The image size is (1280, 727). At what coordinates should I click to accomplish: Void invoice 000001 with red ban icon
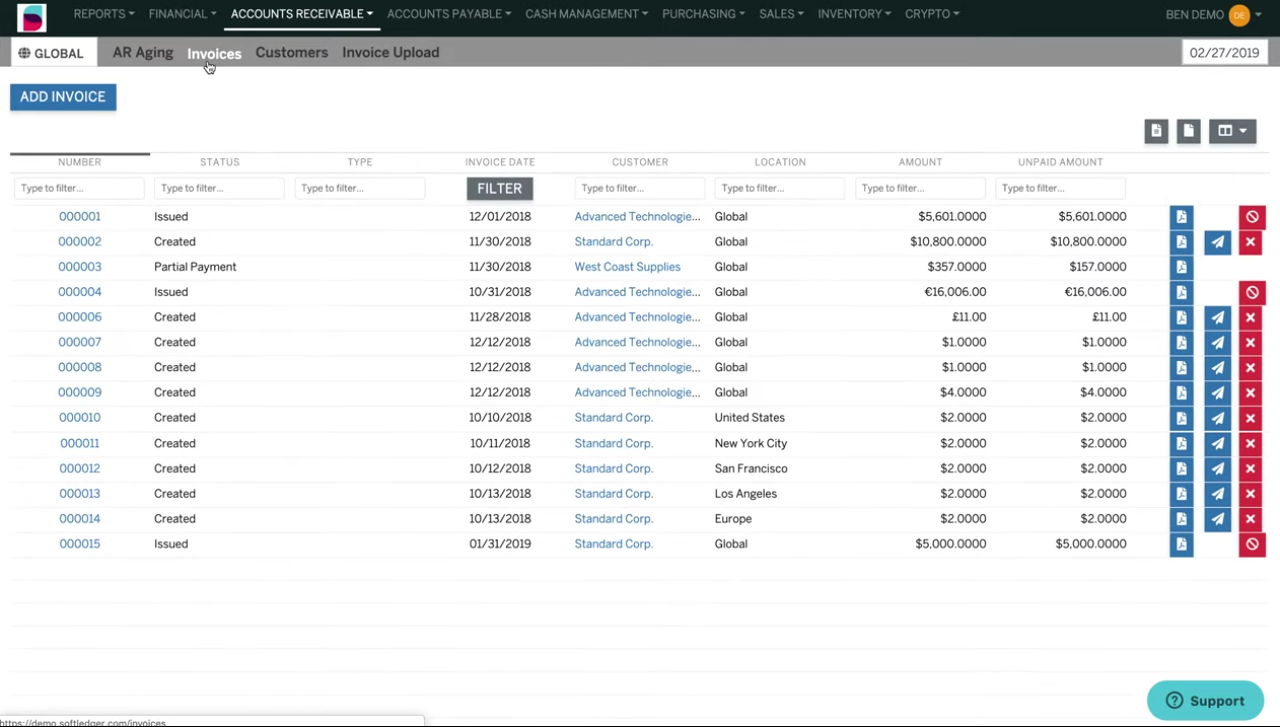coord(1252,217)
